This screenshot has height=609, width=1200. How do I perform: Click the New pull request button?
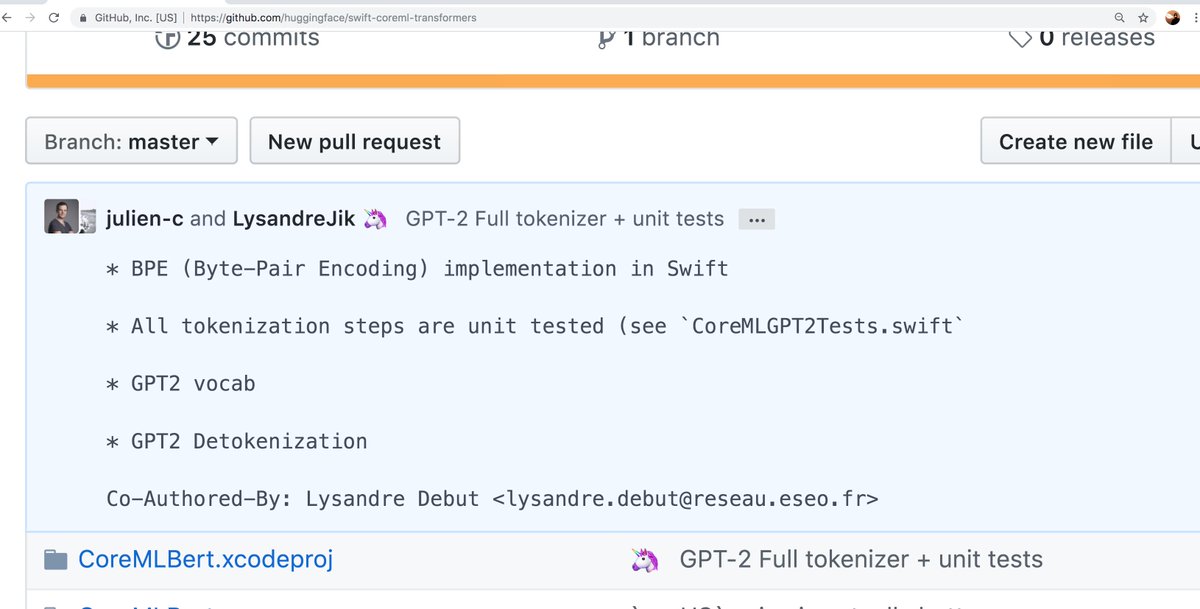(354, 141)
